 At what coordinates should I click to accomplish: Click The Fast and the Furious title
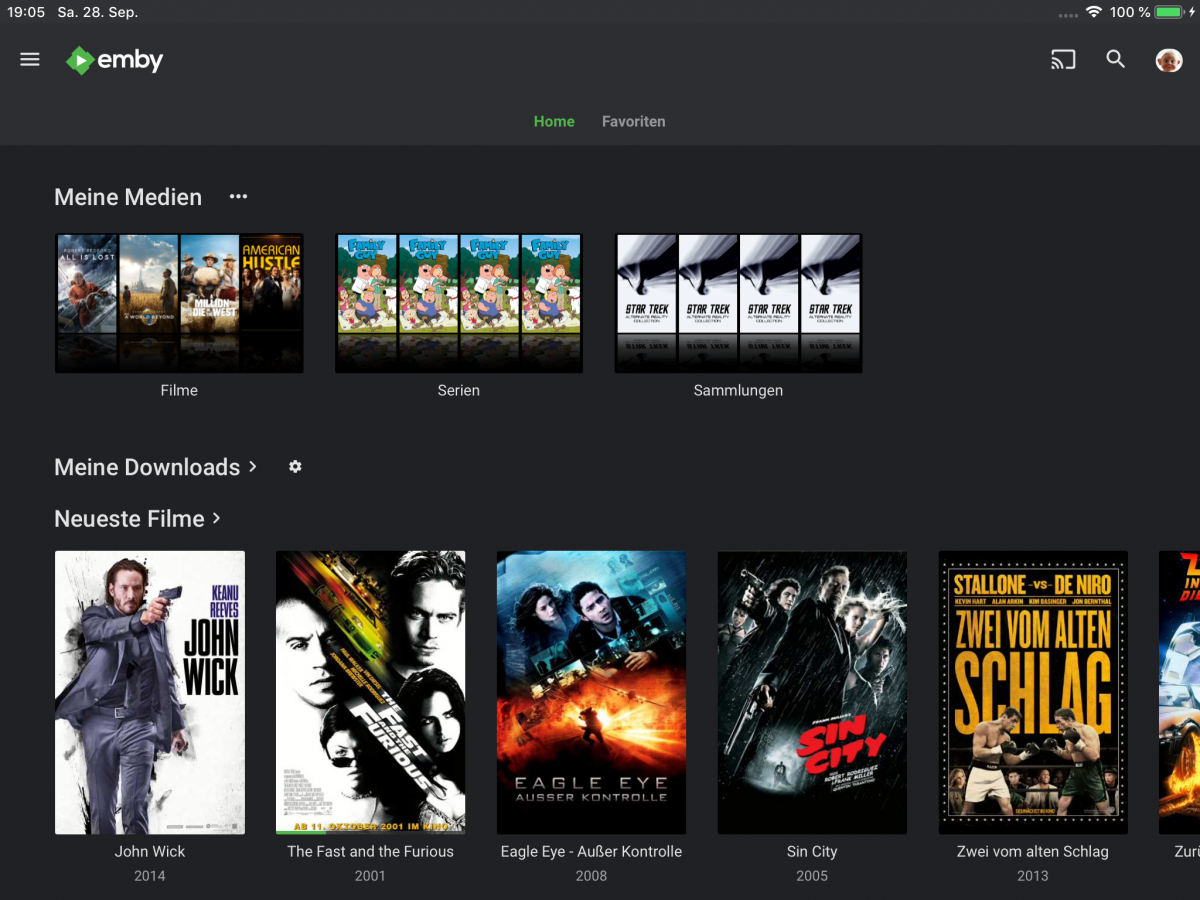click(x=370, y=852)
